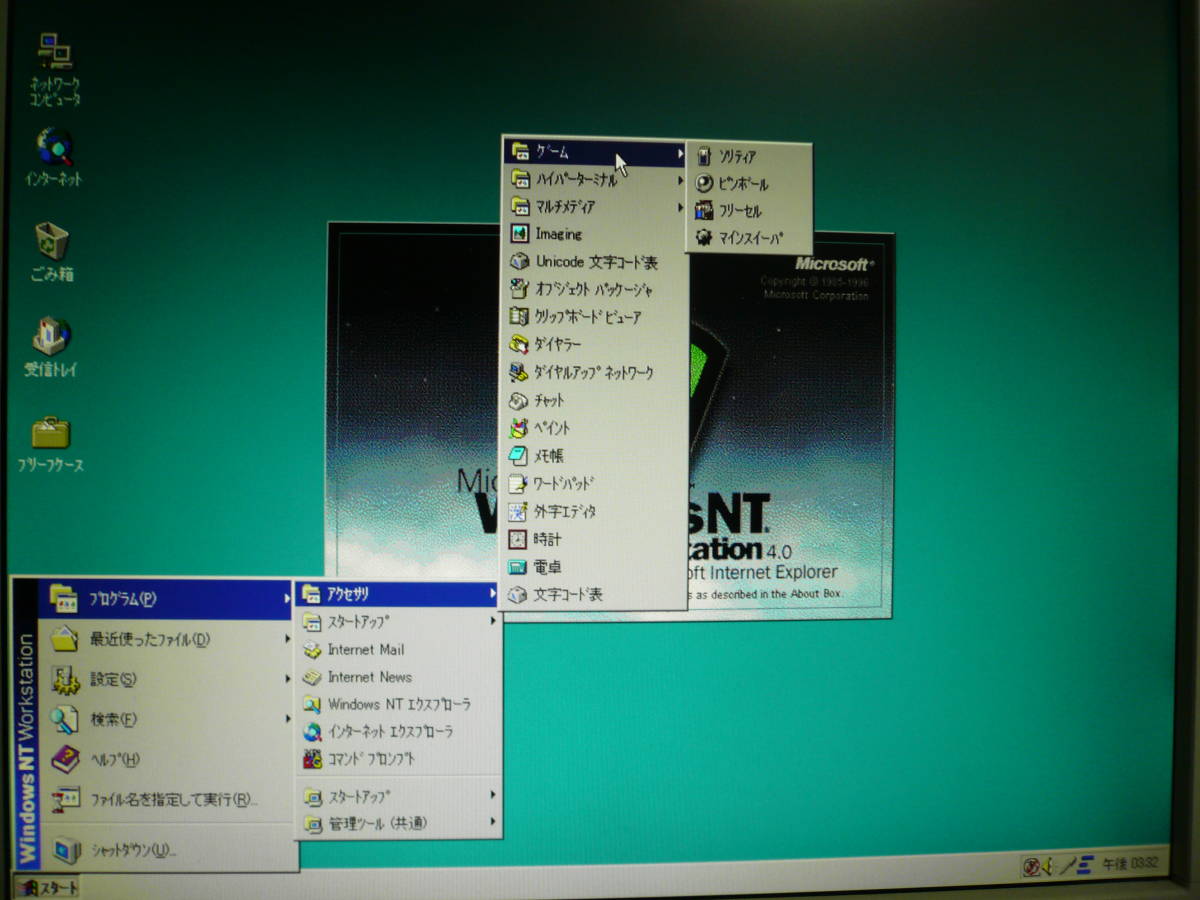Screen dimensions: 1200x900
Task: Click the 午後 03:32 taskbar clock
Action: (x=1130, y=864)
